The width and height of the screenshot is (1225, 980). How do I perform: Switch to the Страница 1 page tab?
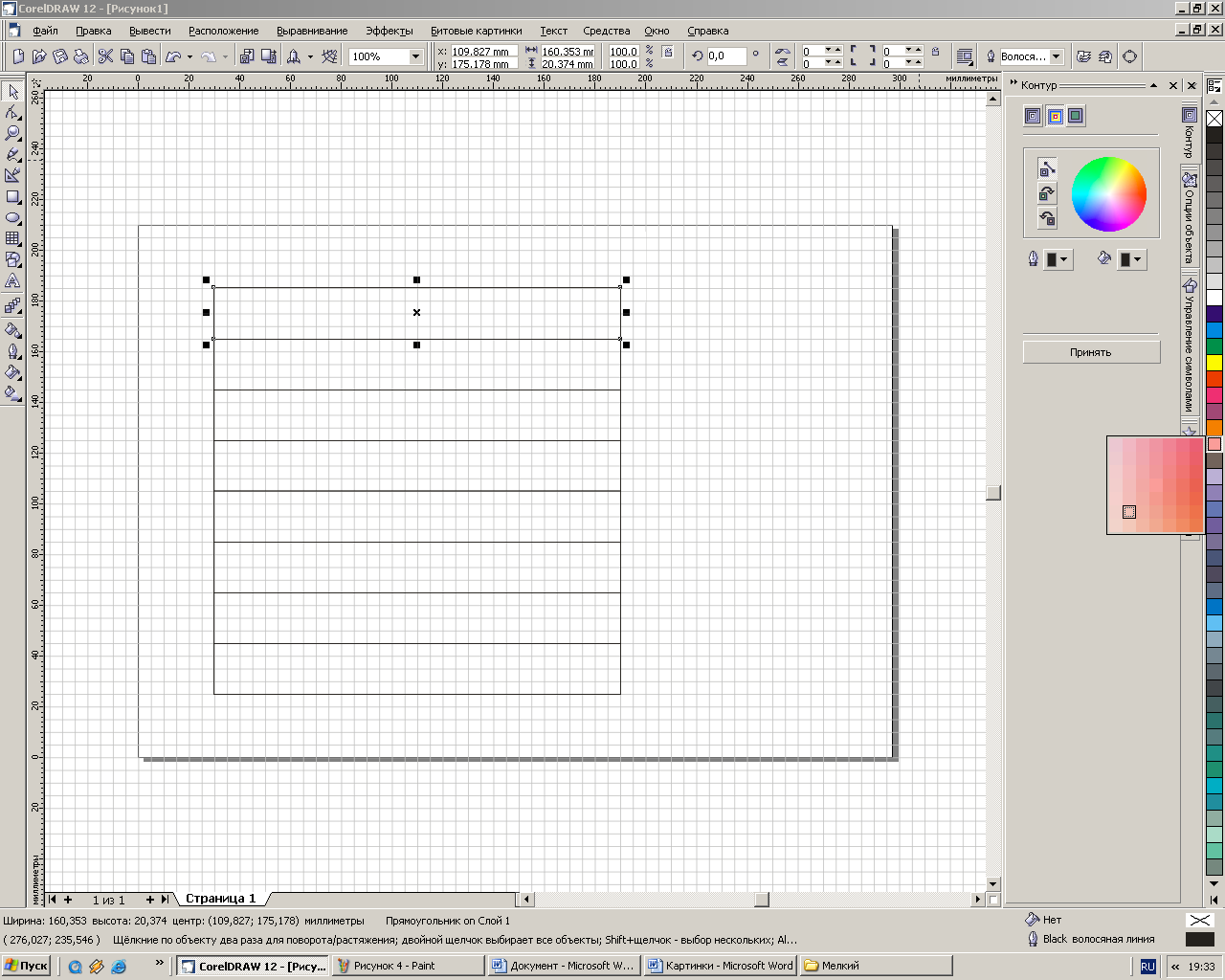(x=221, y=899)
